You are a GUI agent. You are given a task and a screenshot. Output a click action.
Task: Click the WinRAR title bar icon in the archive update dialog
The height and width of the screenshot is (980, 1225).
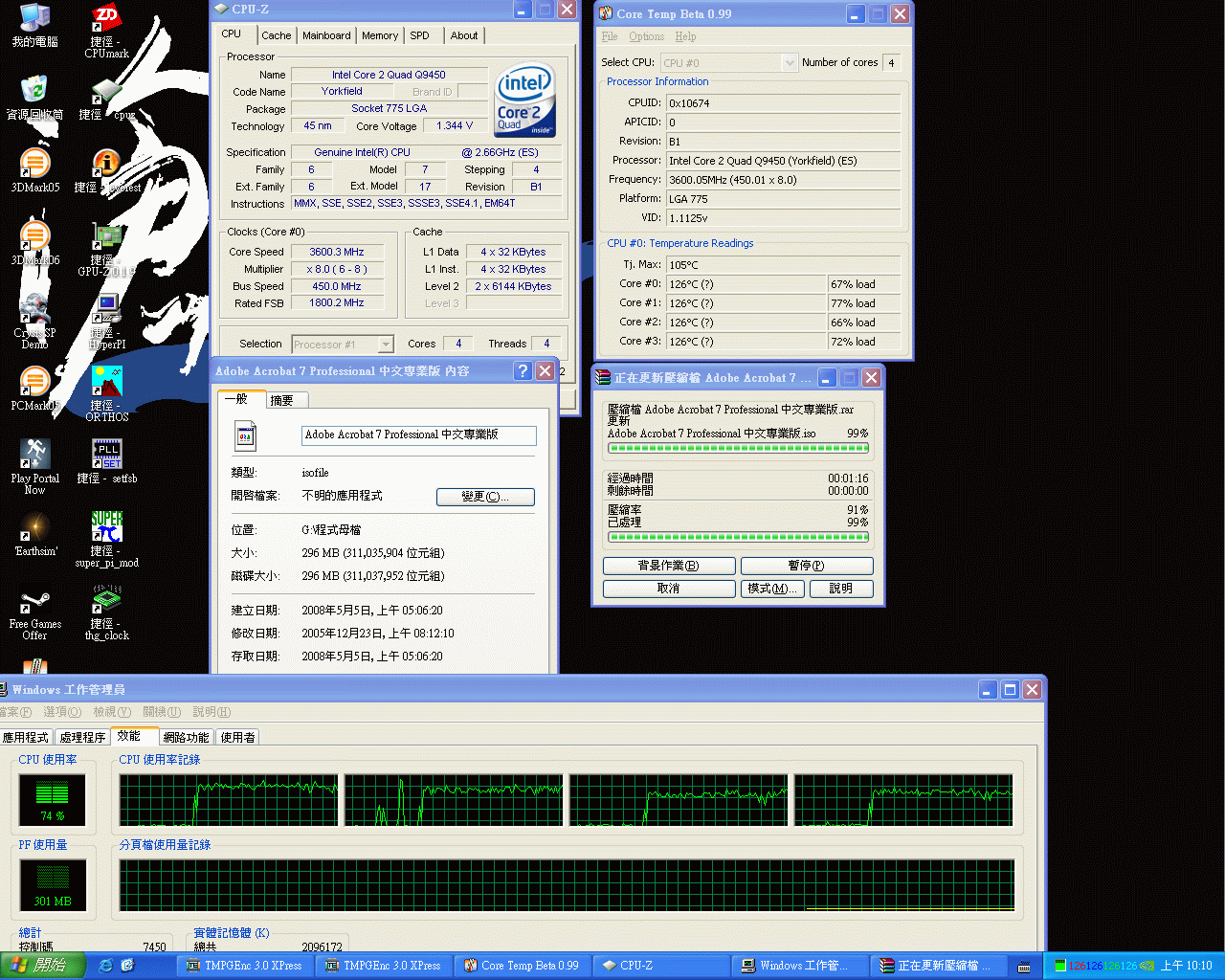coord(603,377)
